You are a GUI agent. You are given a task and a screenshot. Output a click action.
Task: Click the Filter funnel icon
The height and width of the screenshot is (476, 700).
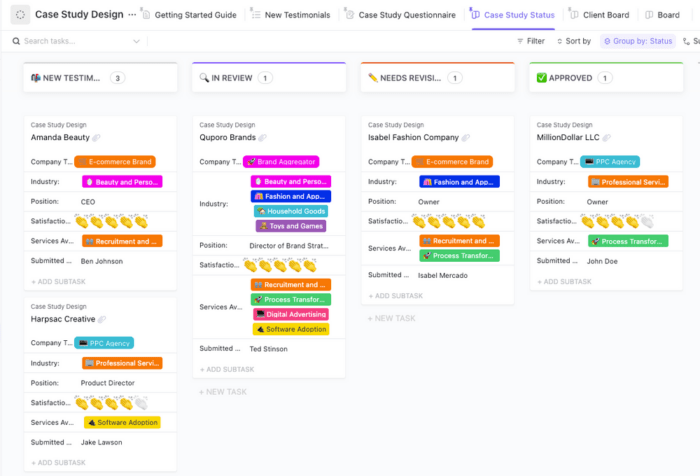[x=520, y=41]
